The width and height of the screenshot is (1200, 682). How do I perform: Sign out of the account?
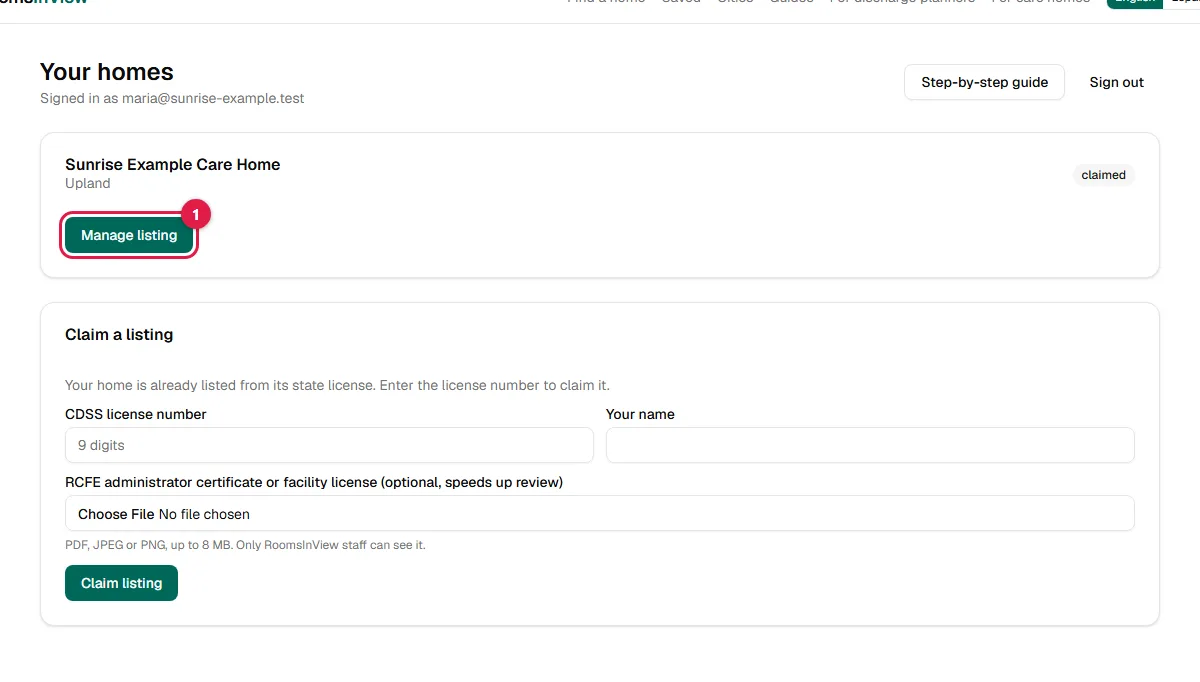point(1117,82)
